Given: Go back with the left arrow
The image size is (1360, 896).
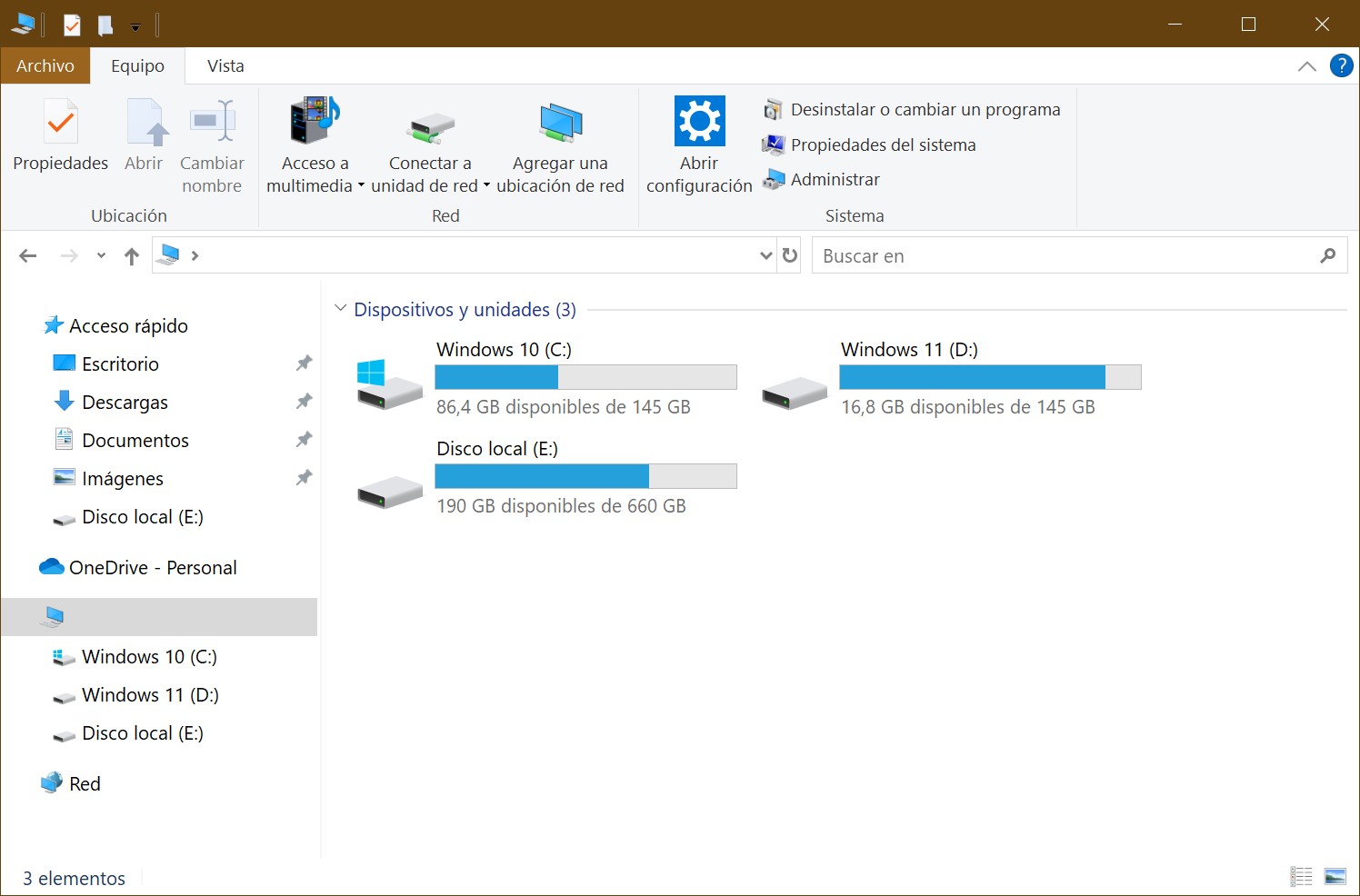Looking at the screenshot, I should 28,256.
